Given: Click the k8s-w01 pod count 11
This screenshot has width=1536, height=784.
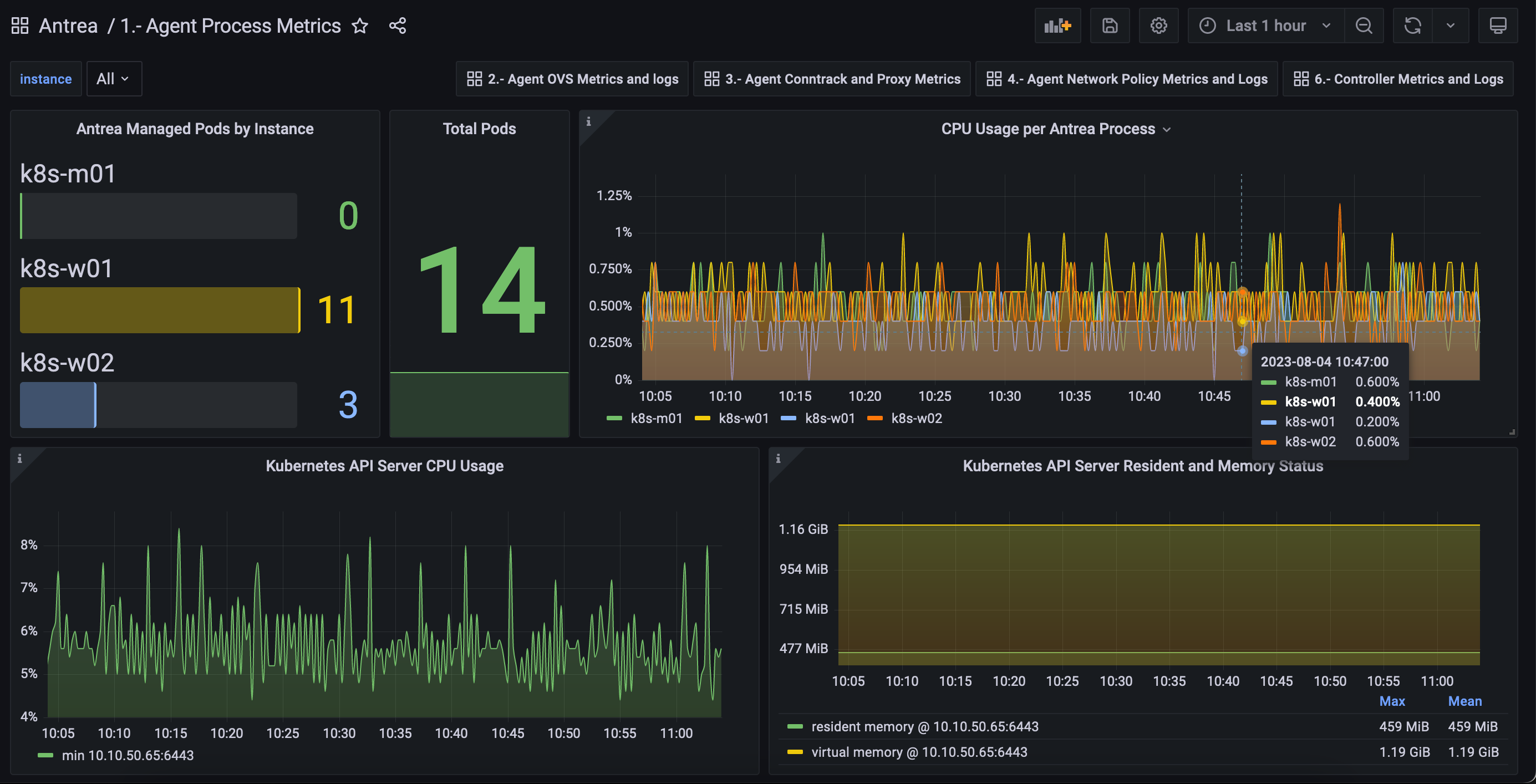Looking at the screenshot, I should click(337, 310).
